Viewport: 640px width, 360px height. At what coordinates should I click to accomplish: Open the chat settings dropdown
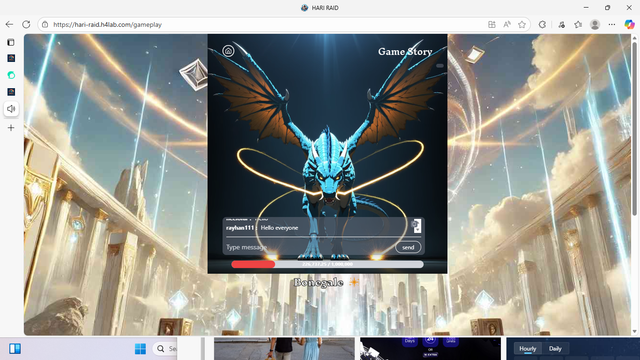pos(416,226)
